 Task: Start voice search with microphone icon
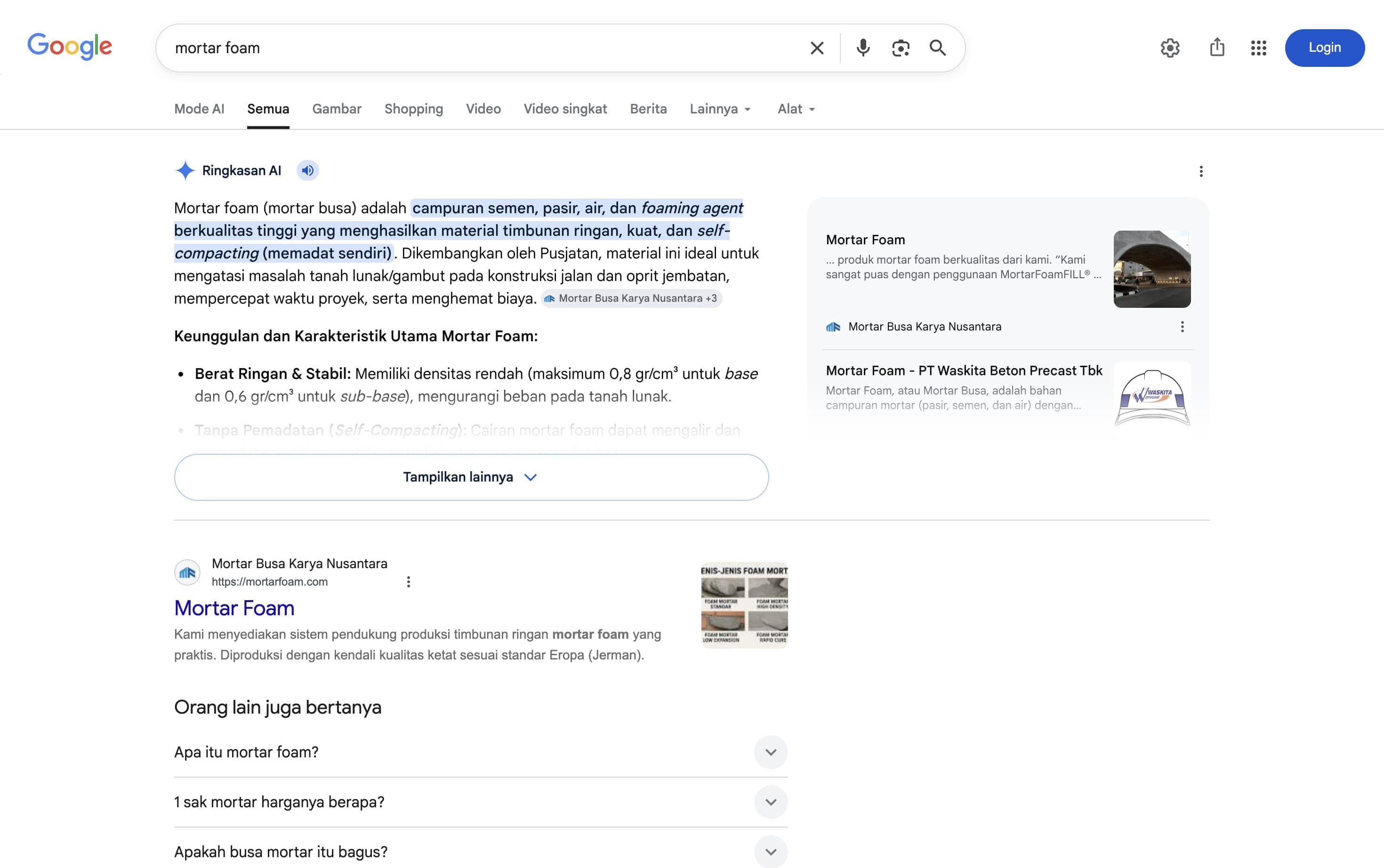tap(863, 48)
